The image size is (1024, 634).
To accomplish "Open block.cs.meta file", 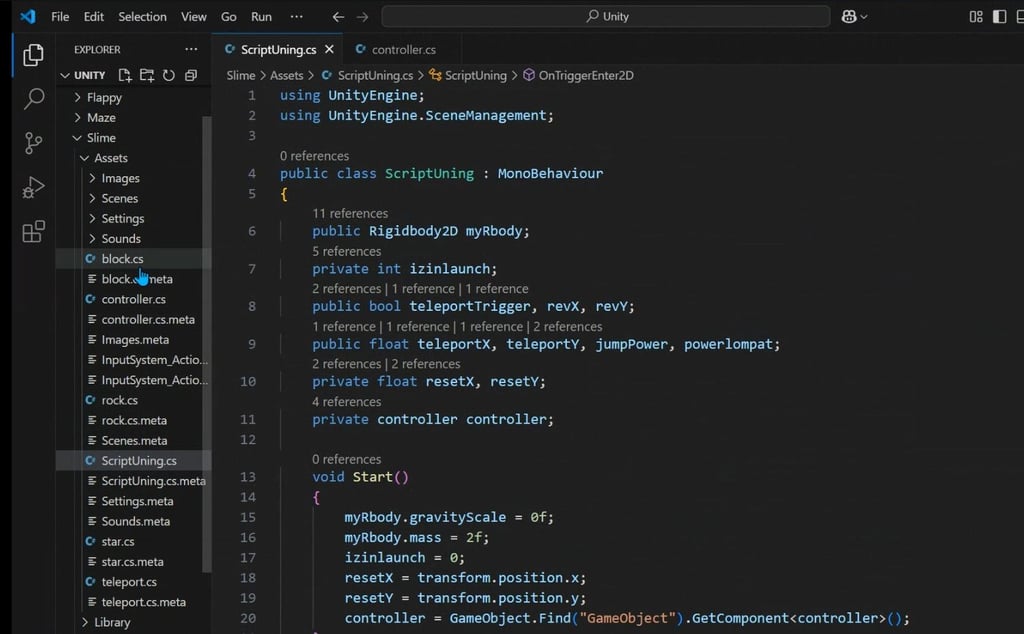I will coord(133,279).
